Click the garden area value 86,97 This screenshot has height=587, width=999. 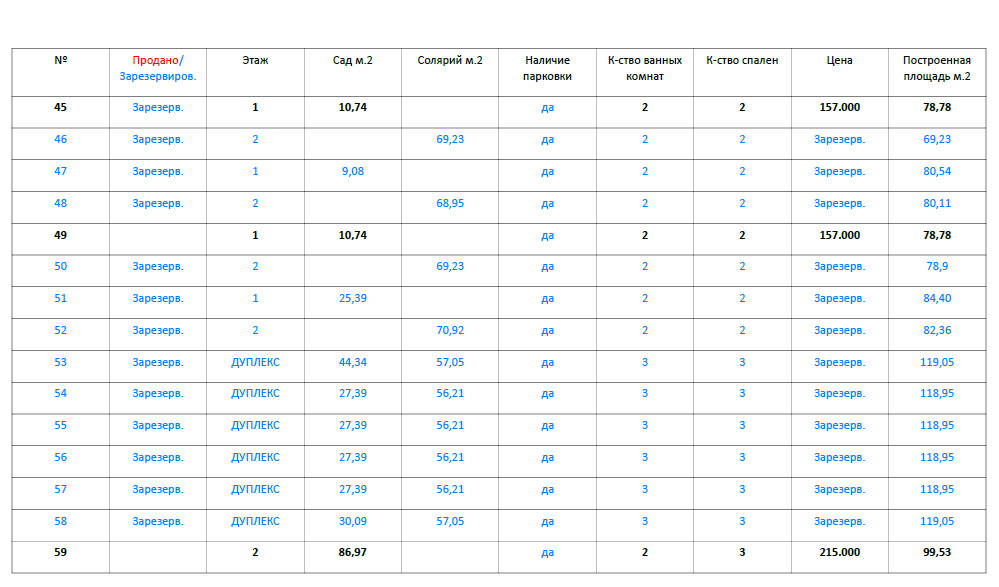pos(353,552)
